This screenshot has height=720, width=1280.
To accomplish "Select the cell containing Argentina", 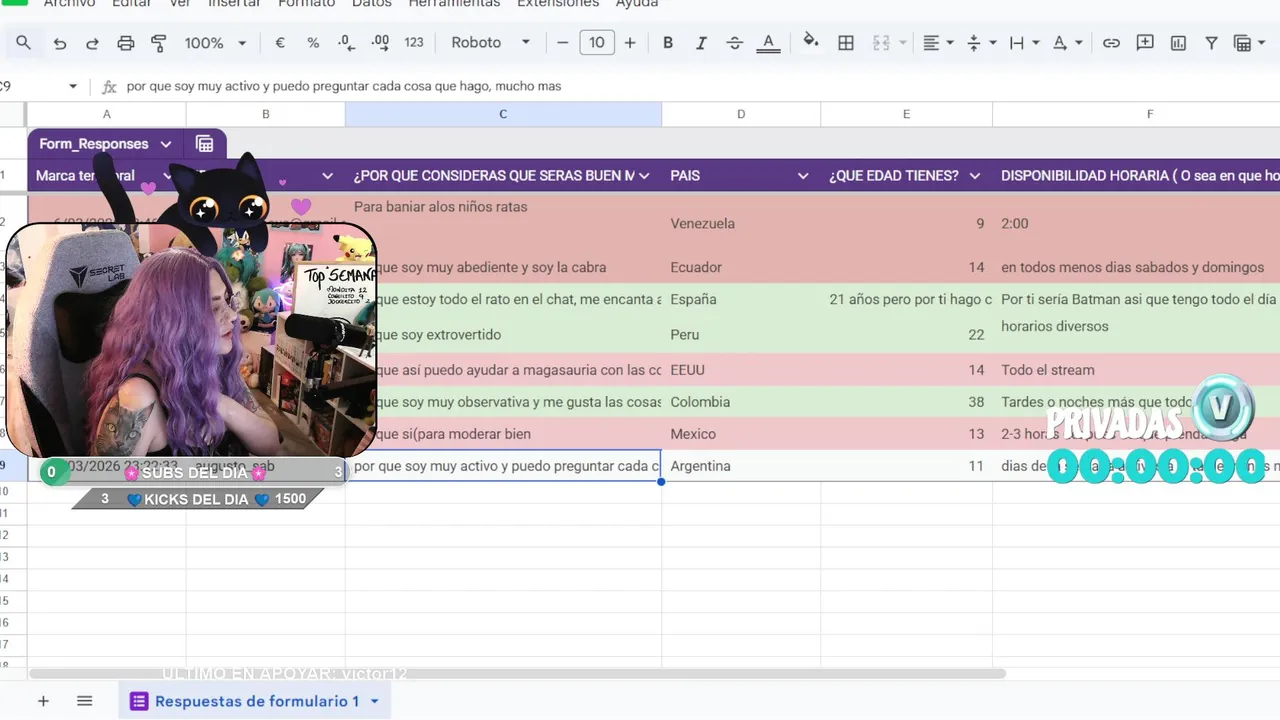I will click(741, 466).
